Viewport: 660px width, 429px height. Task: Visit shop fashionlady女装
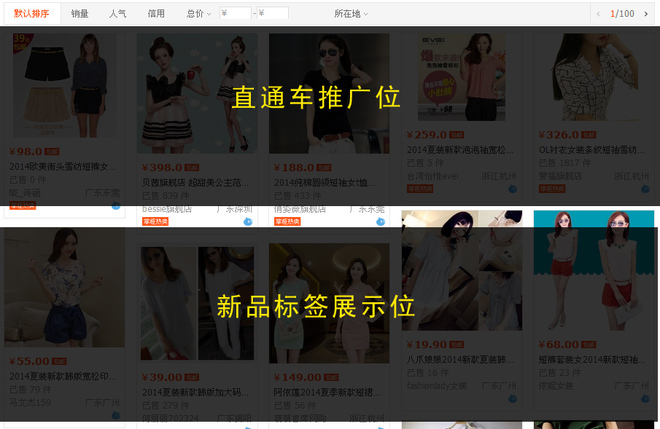(x=437, y=386)
